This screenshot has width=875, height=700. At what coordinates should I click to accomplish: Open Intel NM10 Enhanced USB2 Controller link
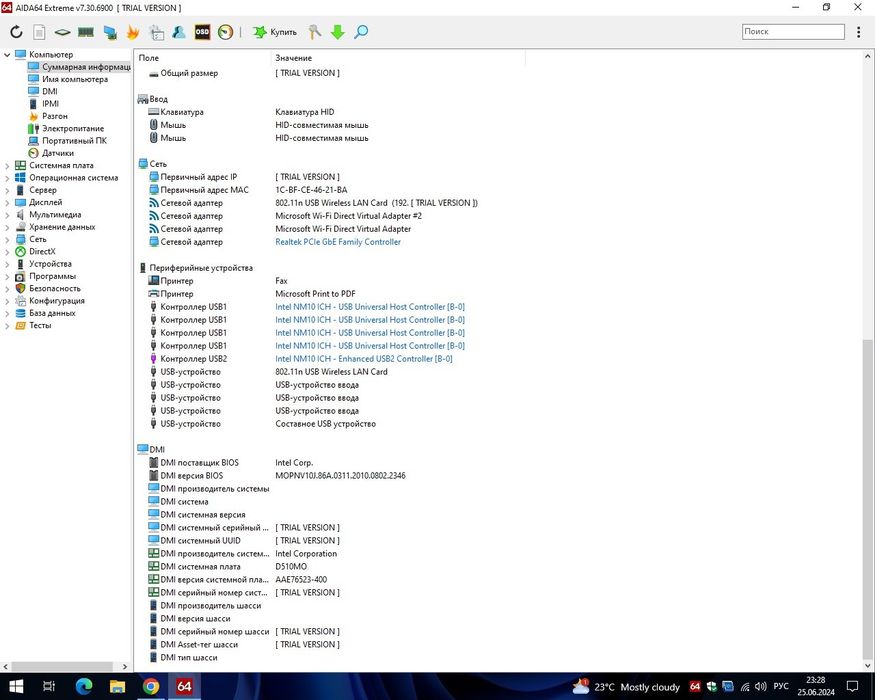click(363, 358)
